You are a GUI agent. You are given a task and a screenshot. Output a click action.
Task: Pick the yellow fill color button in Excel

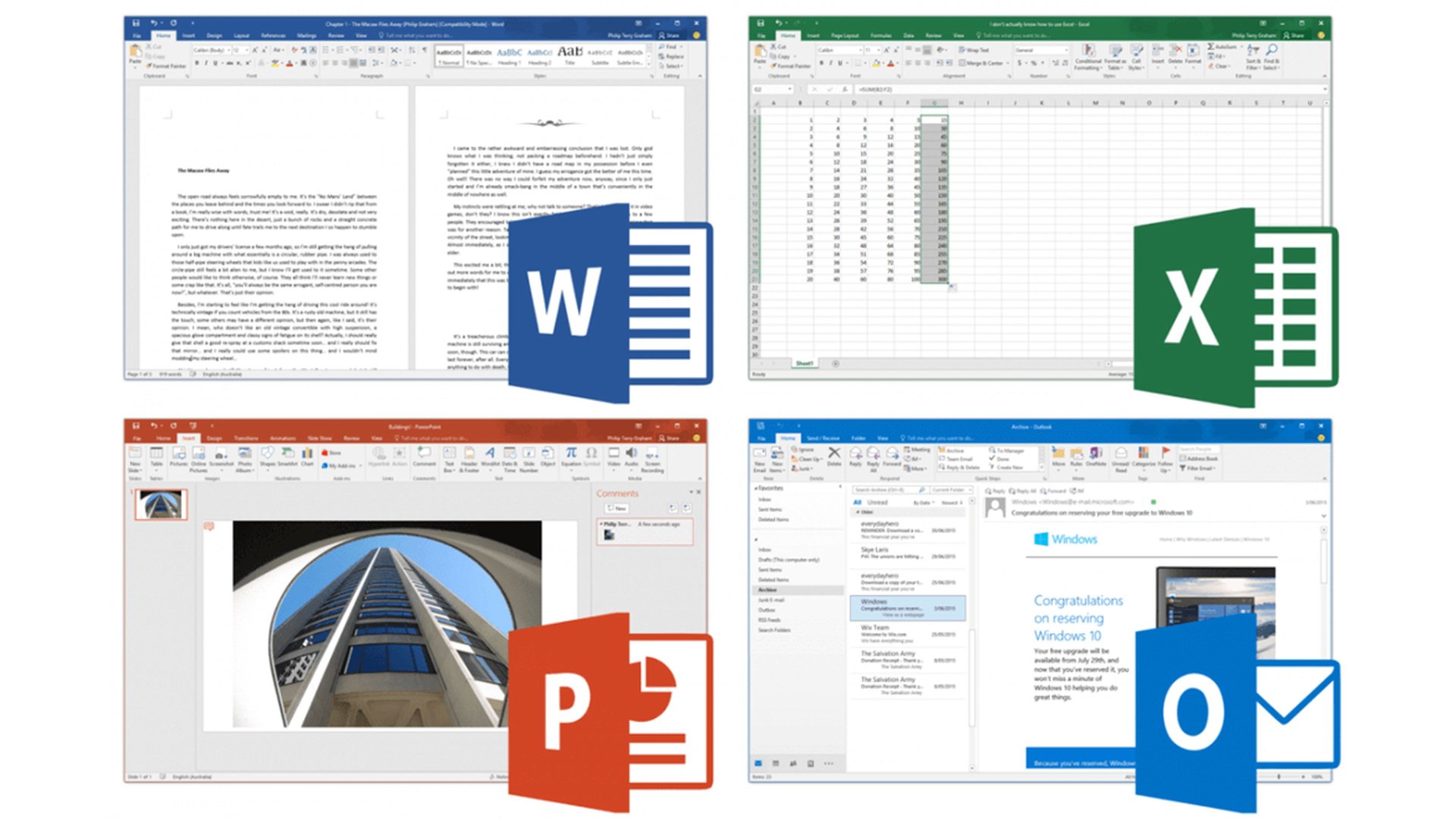(877, 63)
